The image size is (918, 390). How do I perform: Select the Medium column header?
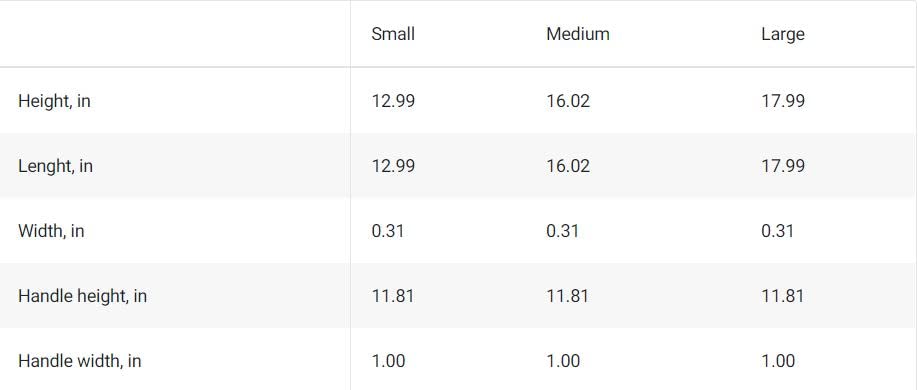coord(578,34)
